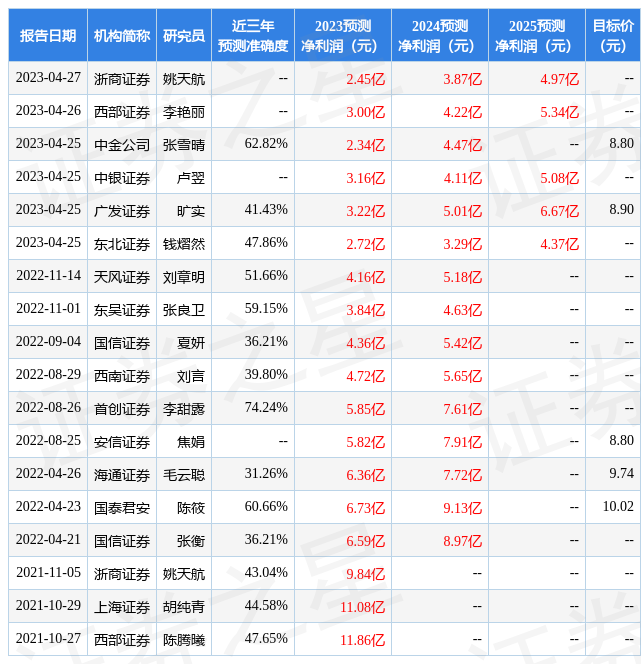
Task: Click accuracy value 41.43%
Action: coord(266,210)
